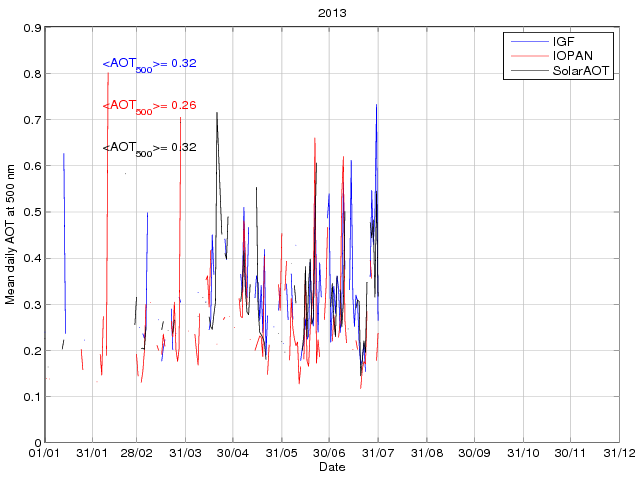This screenshot has width=640, height=480.
Task: Select the Date x-axis label
Action: (332, 467)
